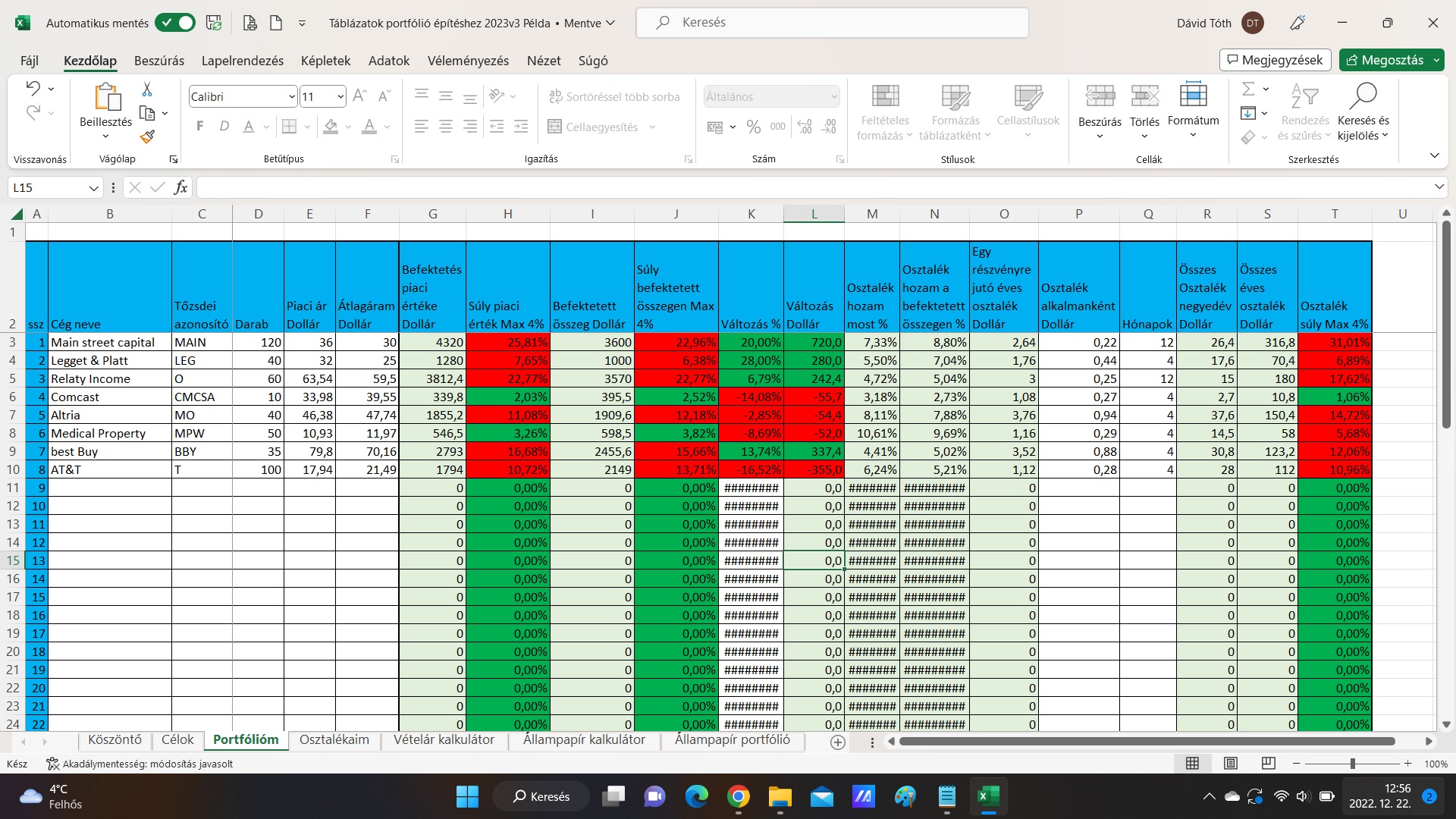This screenshot has width=1456, height=819.
Task: Open the Calibri font name dropdown
Action: [x=292, y=96]
